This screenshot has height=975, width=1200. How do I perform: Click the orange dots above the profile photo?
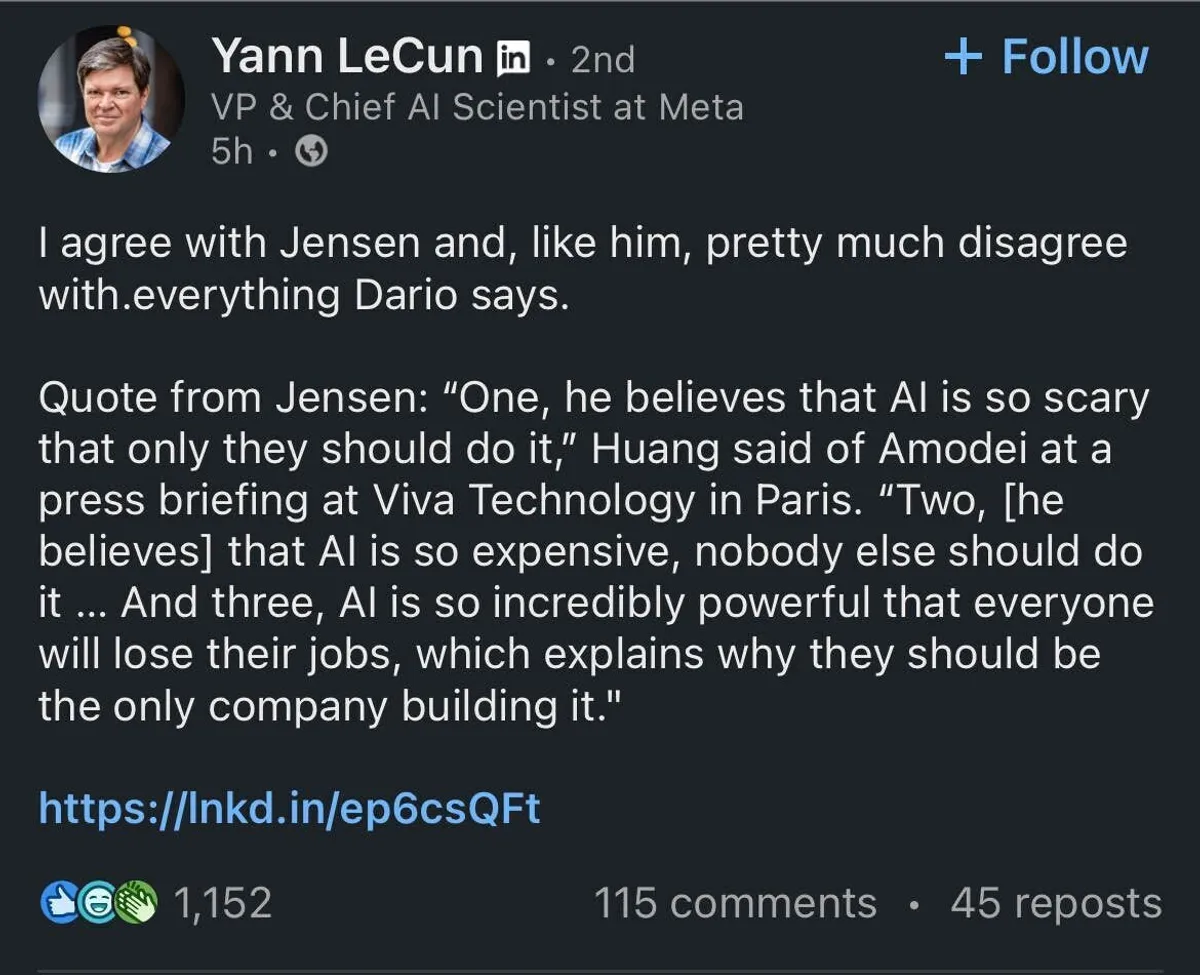click(127, 38)
